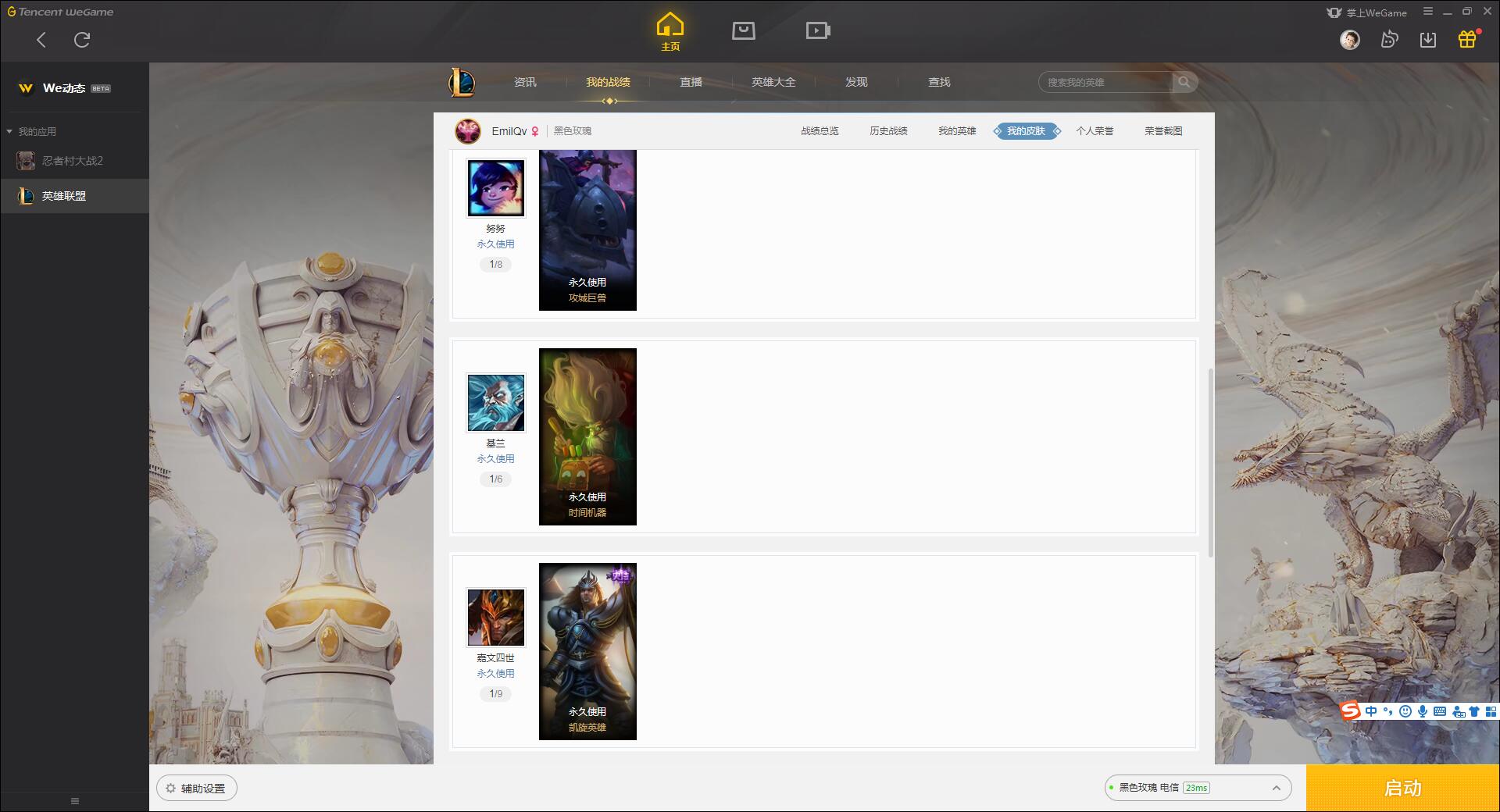Screen dimensions: 1500x812
Task: Focus the 搜索我的英雄 search field
Action: coord(1105,82)
